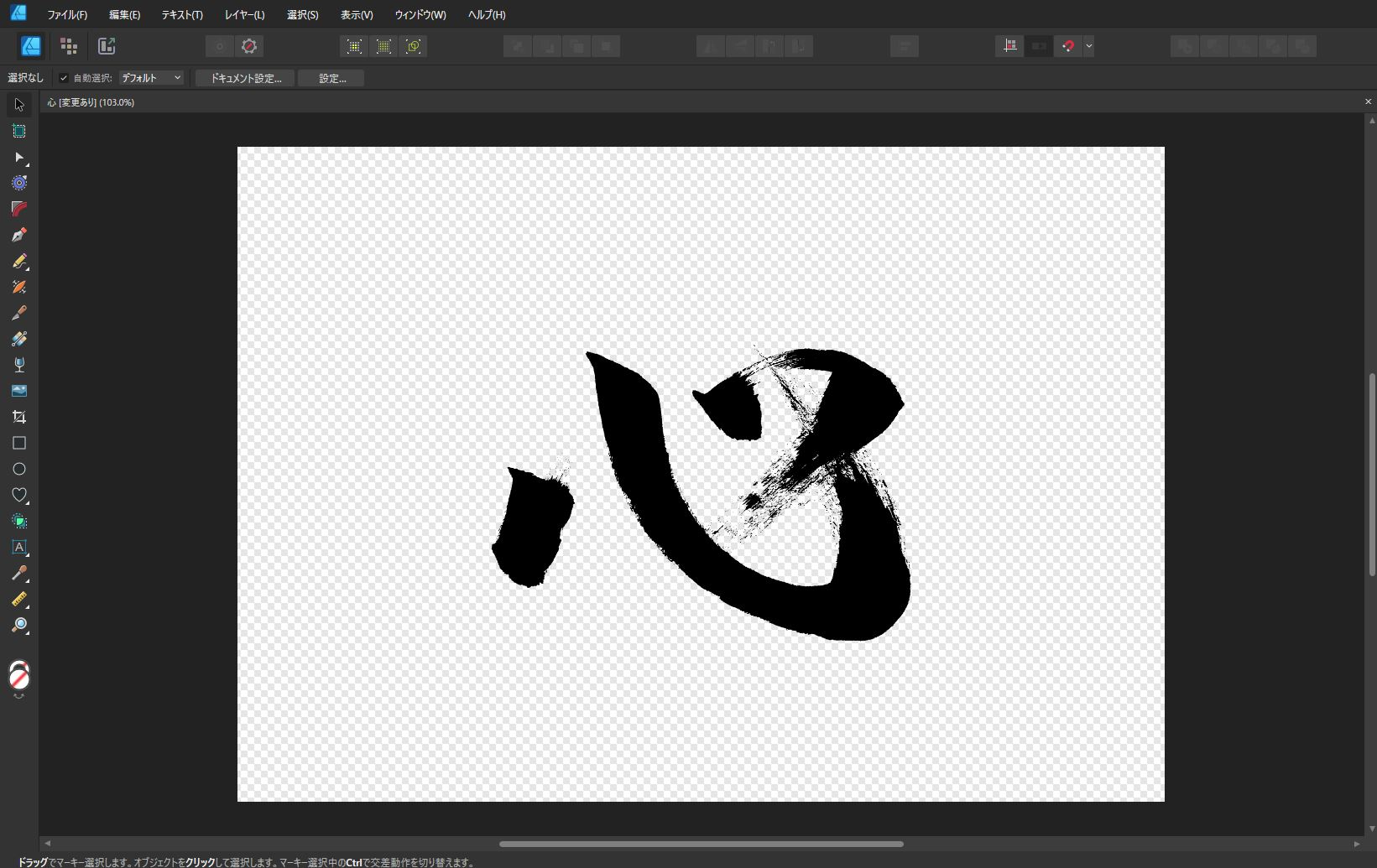
Task: Click the horizontal scrollbar thumb
Action: 702,844
